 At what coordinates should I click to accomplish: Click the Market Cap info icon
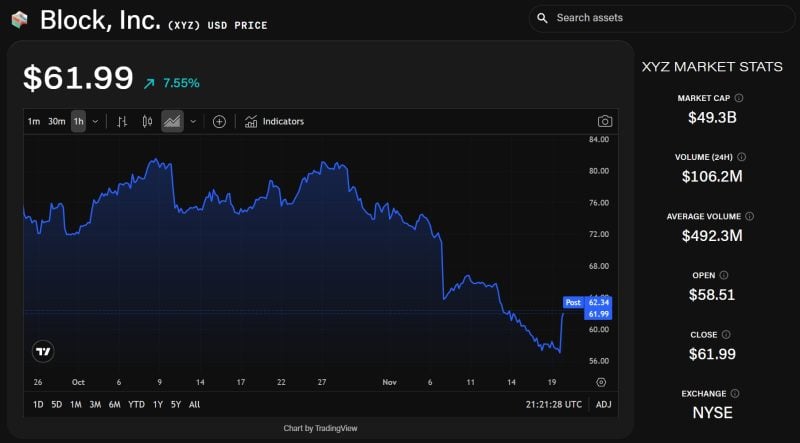point(739,98)
